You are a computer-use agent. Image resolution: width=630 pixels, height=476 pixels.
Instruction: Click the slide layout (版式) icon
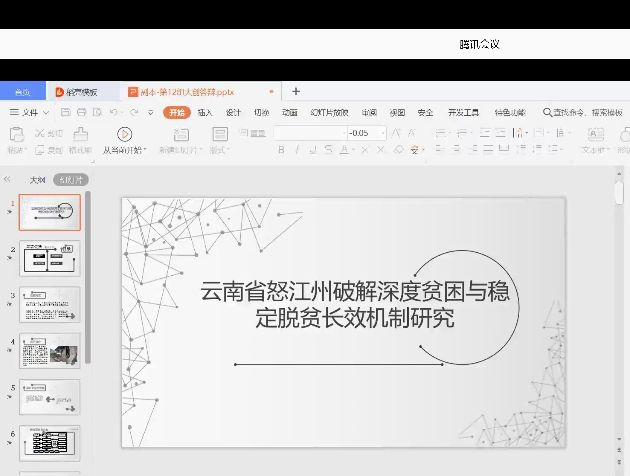pos(220,134)
